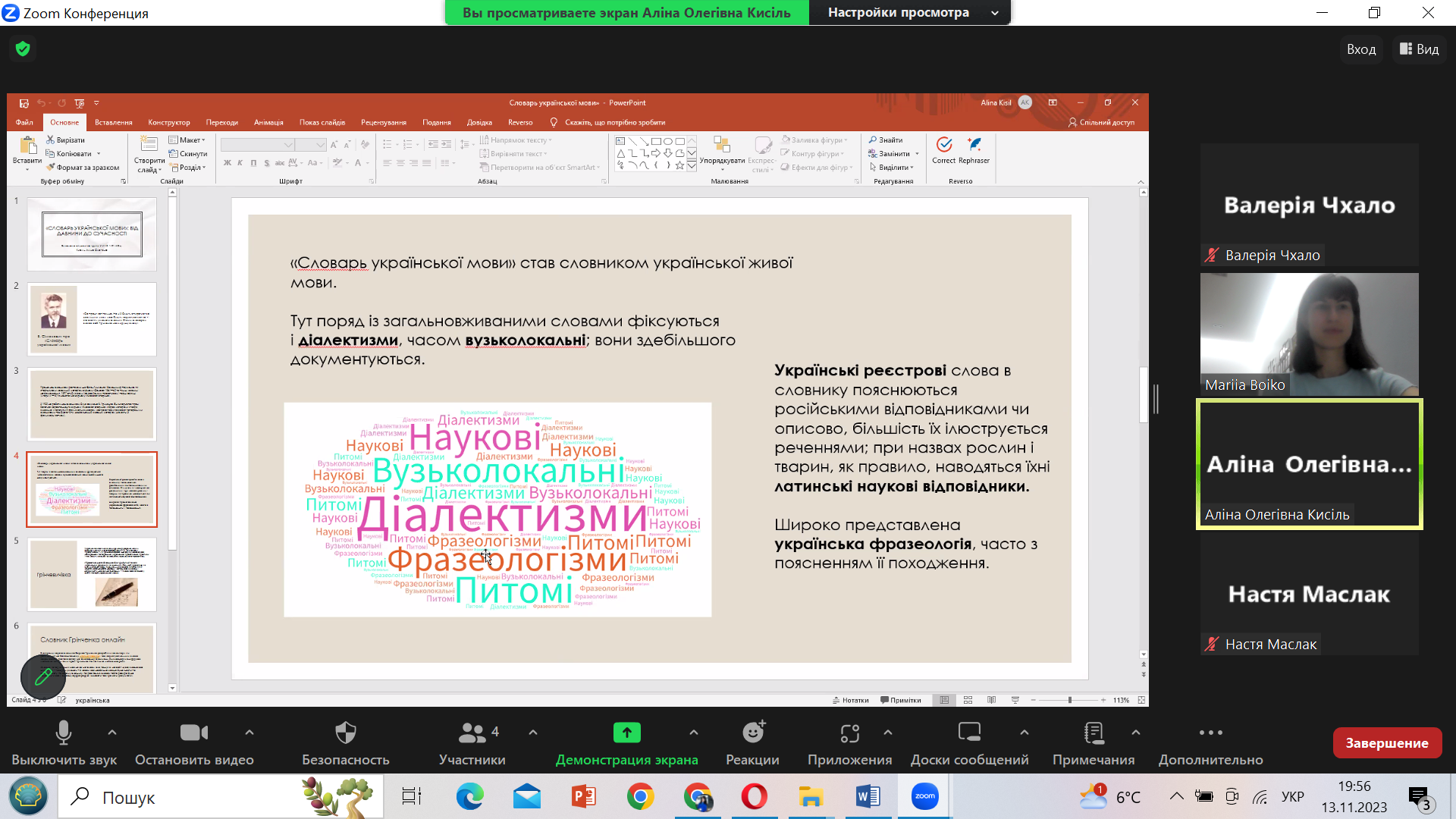1456x819 pixels.
Task: Click the Zoom security shield icon
Action: [x=23, y=49]
